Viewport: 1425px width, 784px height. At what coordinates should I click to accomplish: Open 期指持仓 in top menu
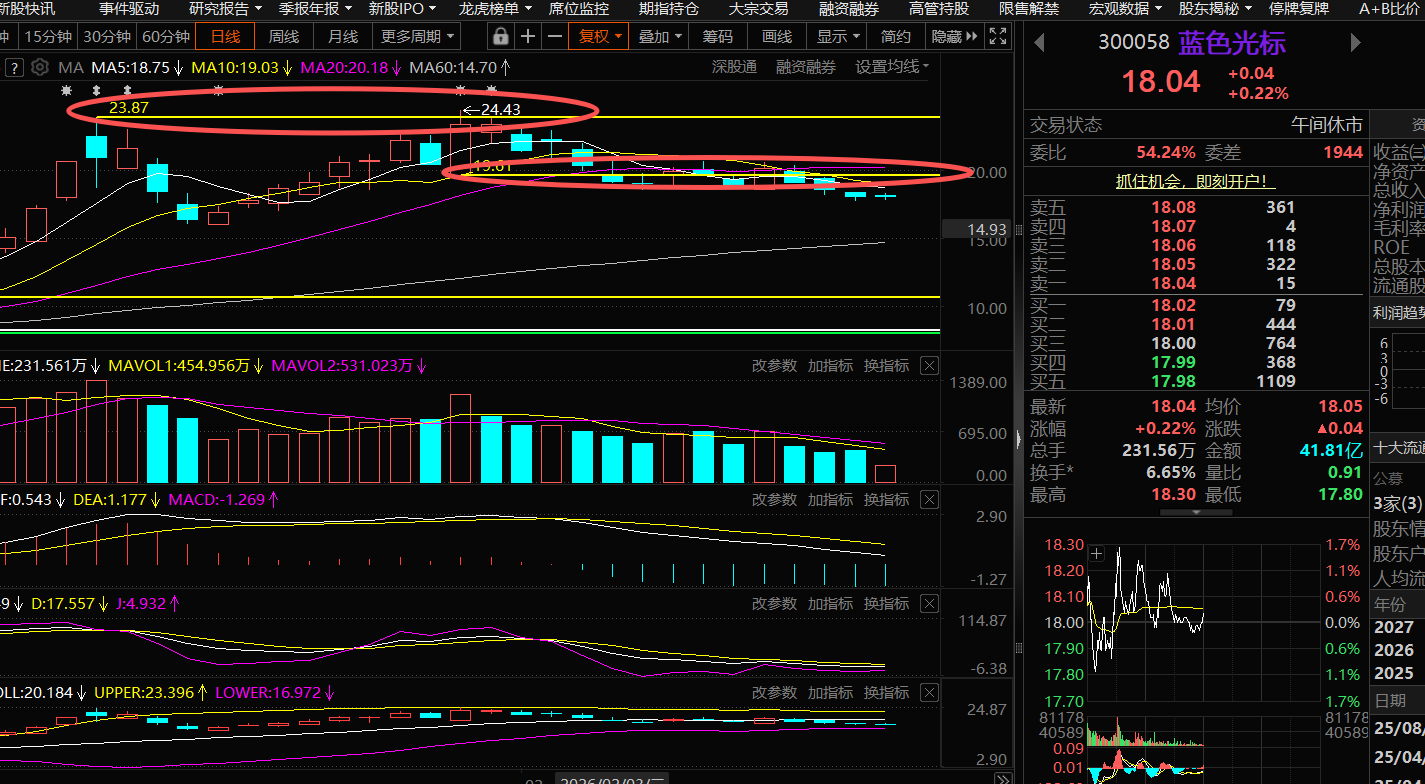(x=669, y=9)
